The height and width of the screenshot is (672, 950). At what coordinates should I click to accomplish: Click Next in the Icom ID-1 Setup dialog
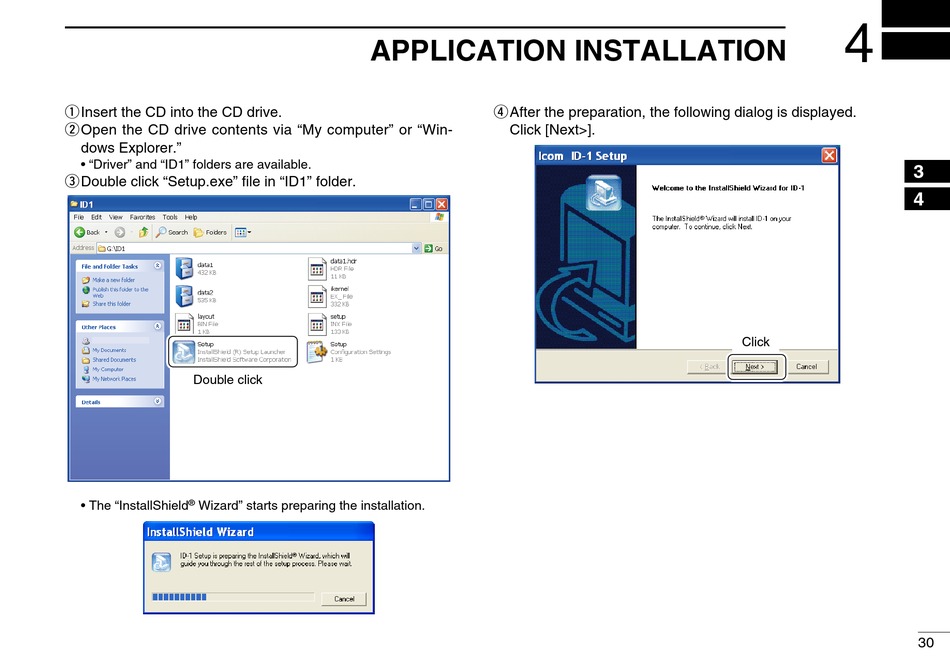[755, 367]
